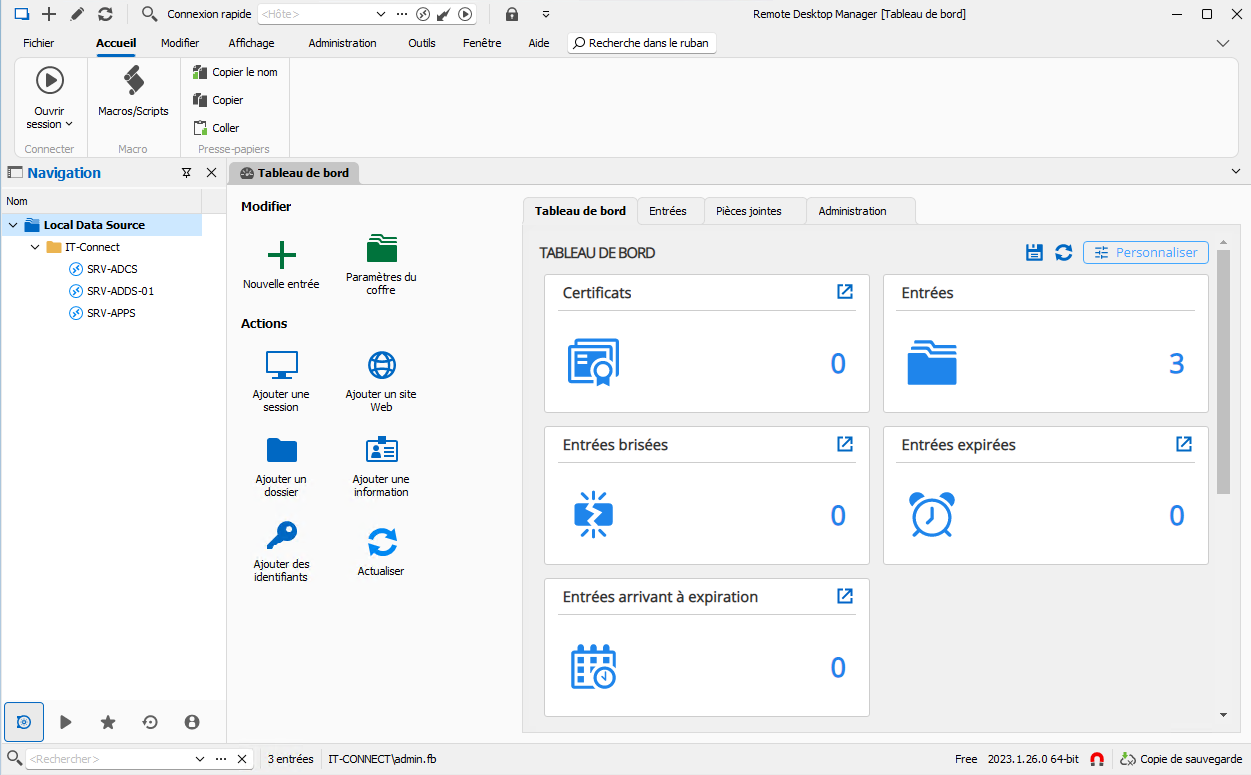Click the Nouvelle entrée plus icon
The image size is (1251, 775).
pyautogui.click(x=281, y=254)
